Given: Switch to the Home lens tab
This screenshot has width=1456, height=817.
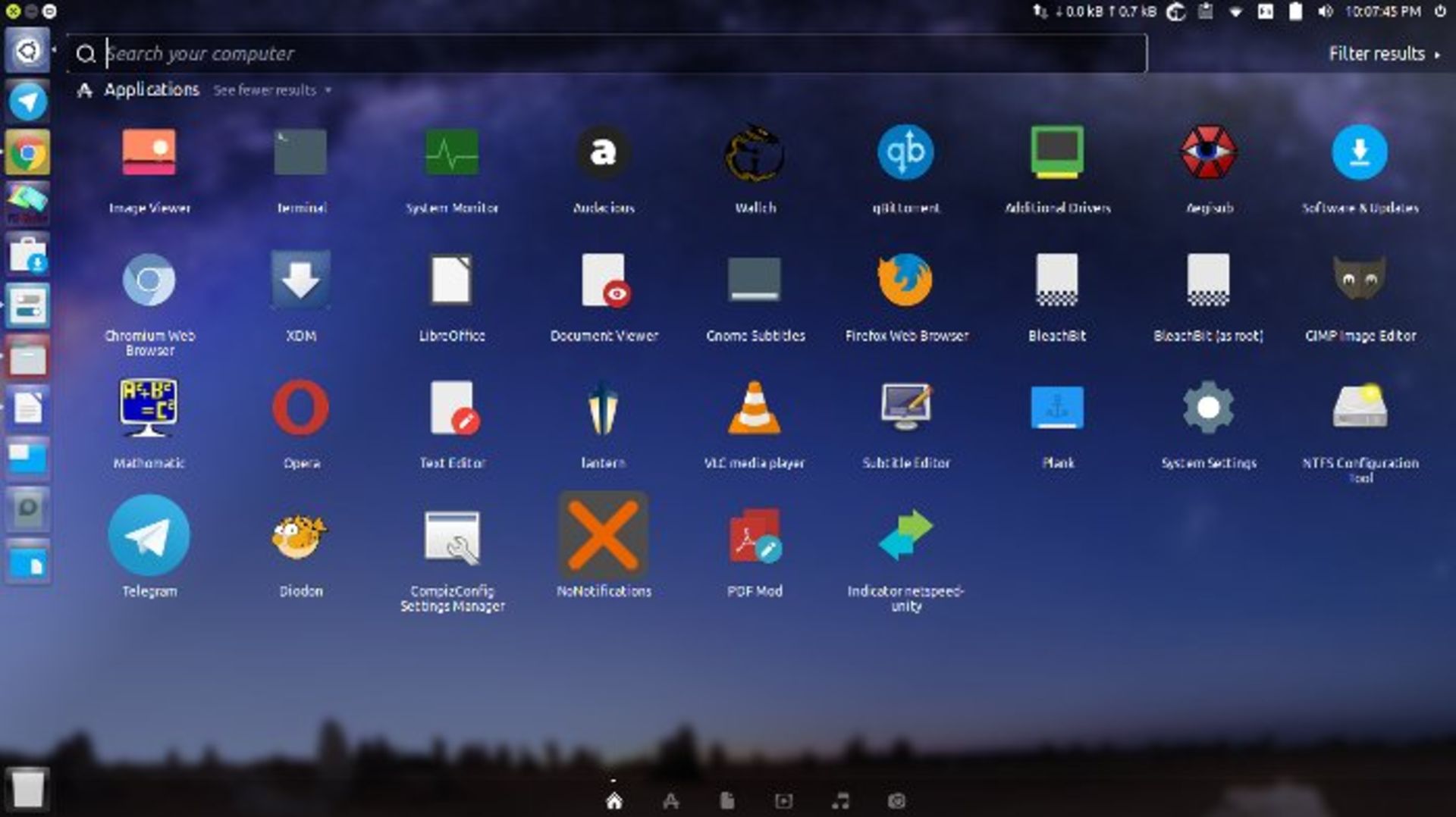Looking at the screenshot, I should pos(614,800).
